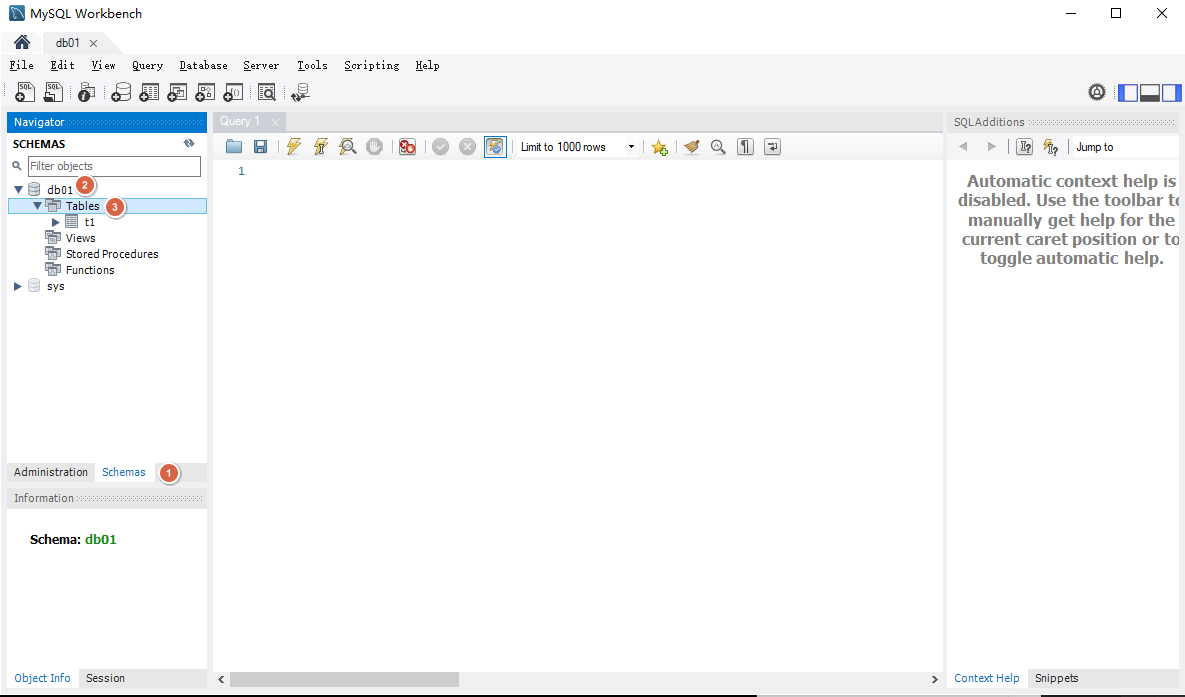Create a new stored procedure icon
This screenshot has width=1185, height=697.
coord(205,92)
